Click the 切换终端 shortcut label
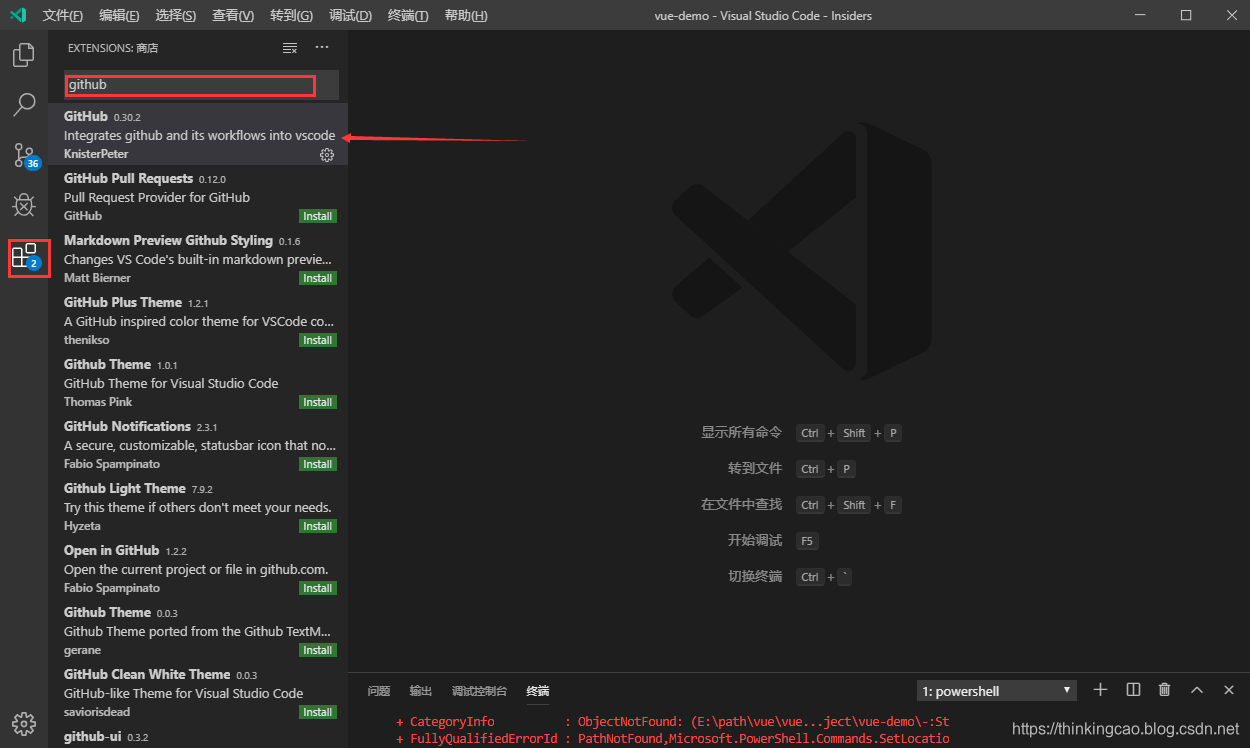Viewport: 1250px width, 748px height. [x=755, y=576]
